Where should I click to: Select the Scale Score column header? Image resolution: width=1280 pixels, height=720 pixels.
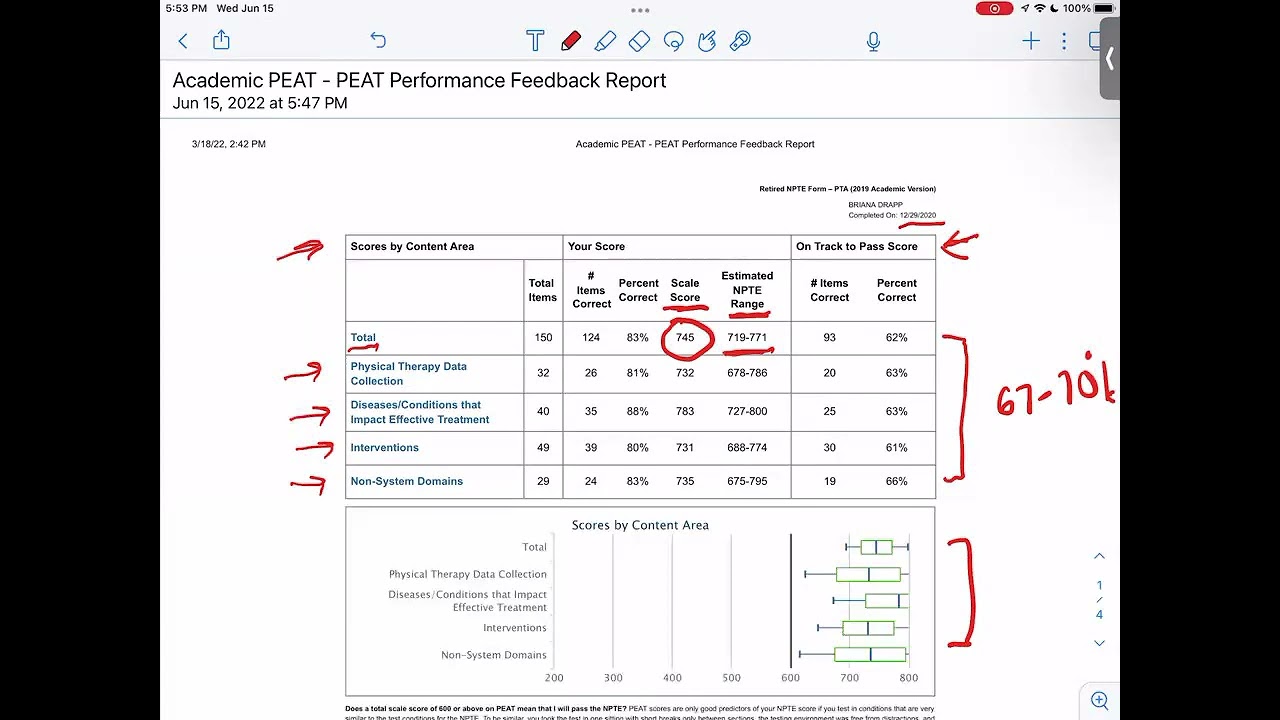coord(685,290)
